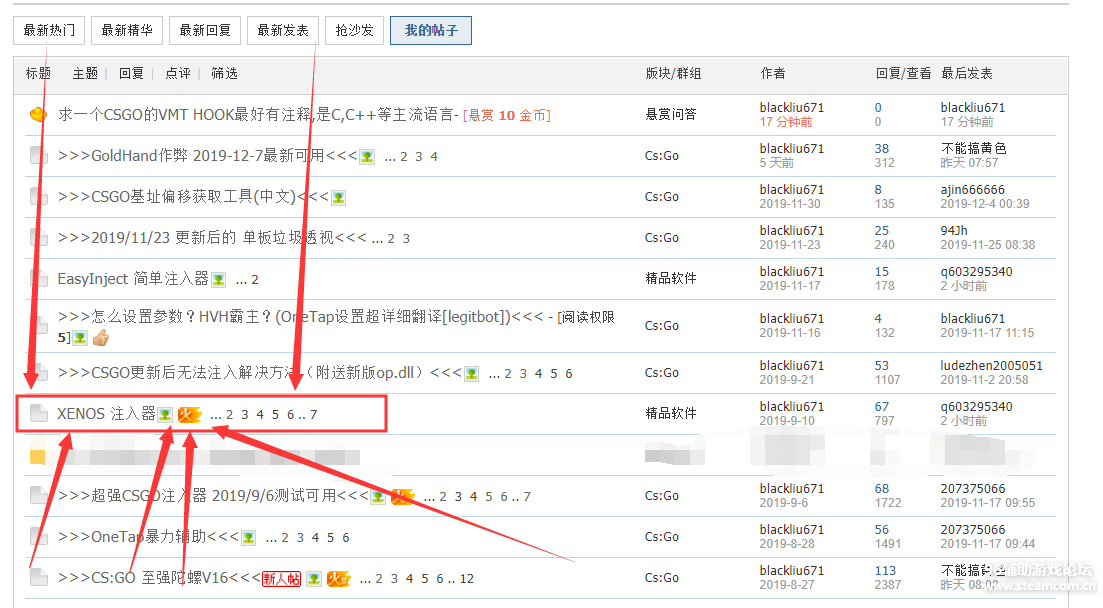Click the reply count 113 on the 至强陀螺V16 thread
The image size is (1103, 608).
click(885, 571)
